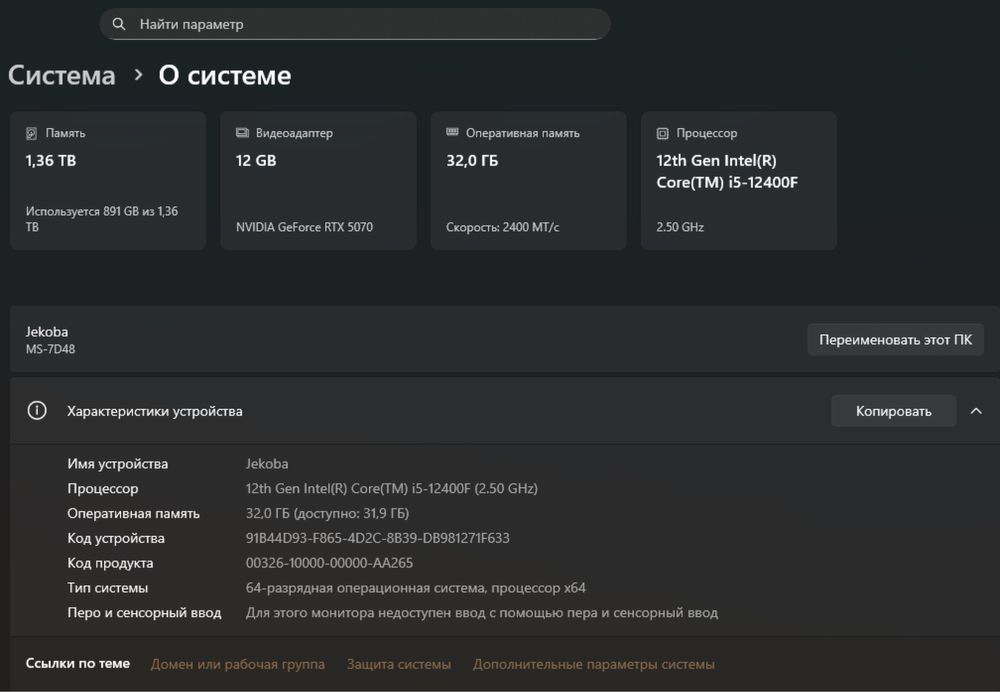Click Перо и сенсорный ввод label
The width and height of the screenshot is (1000, 692).
[x=144, y=613]
